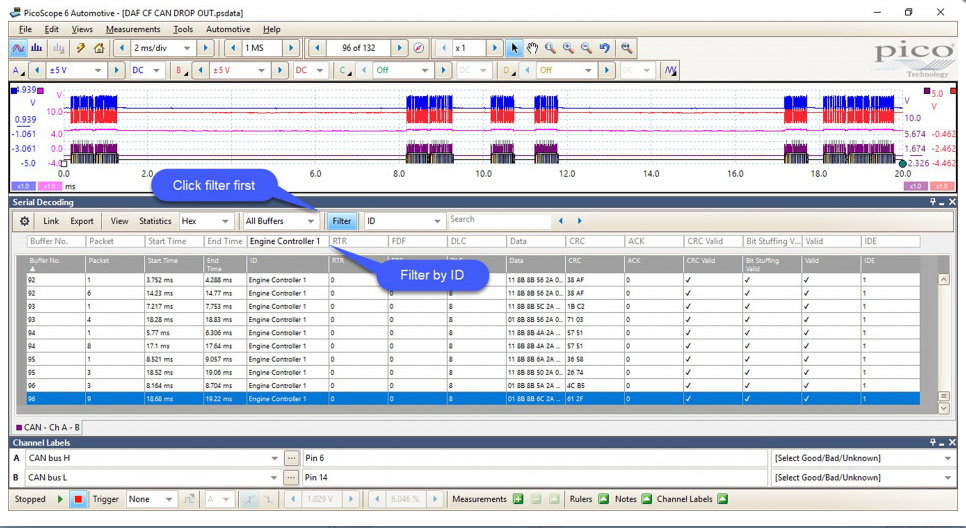Click the ID filter field Engine Controller 1

click(287, 241)
